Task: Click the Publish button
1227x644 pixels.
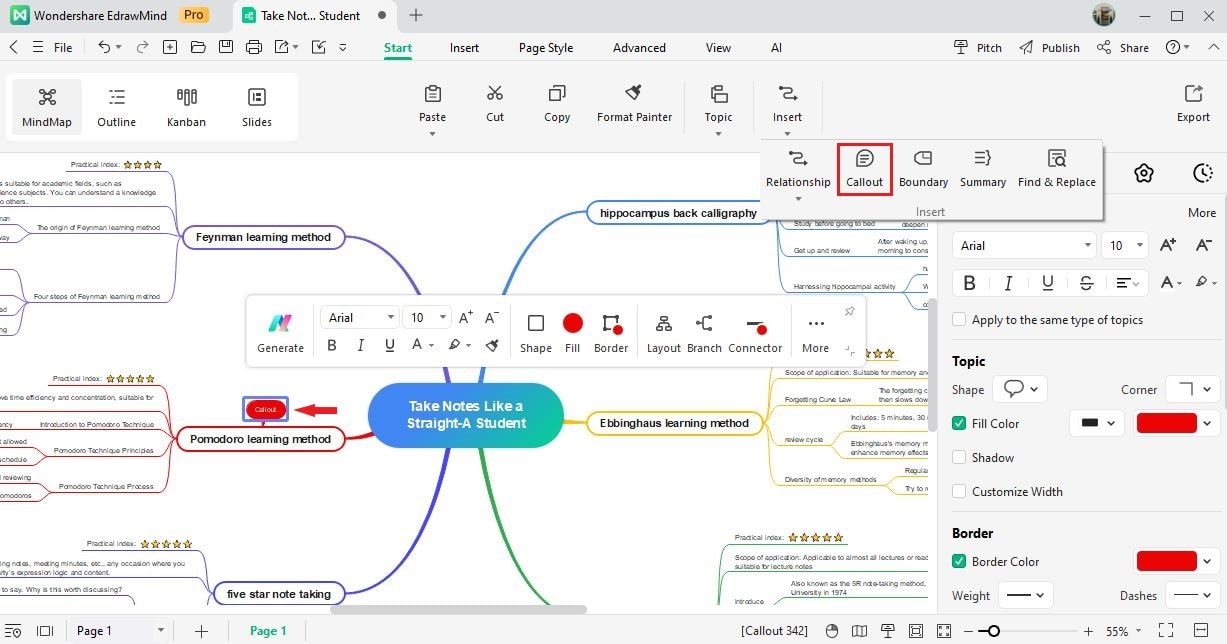Action: coord(1050,47)
